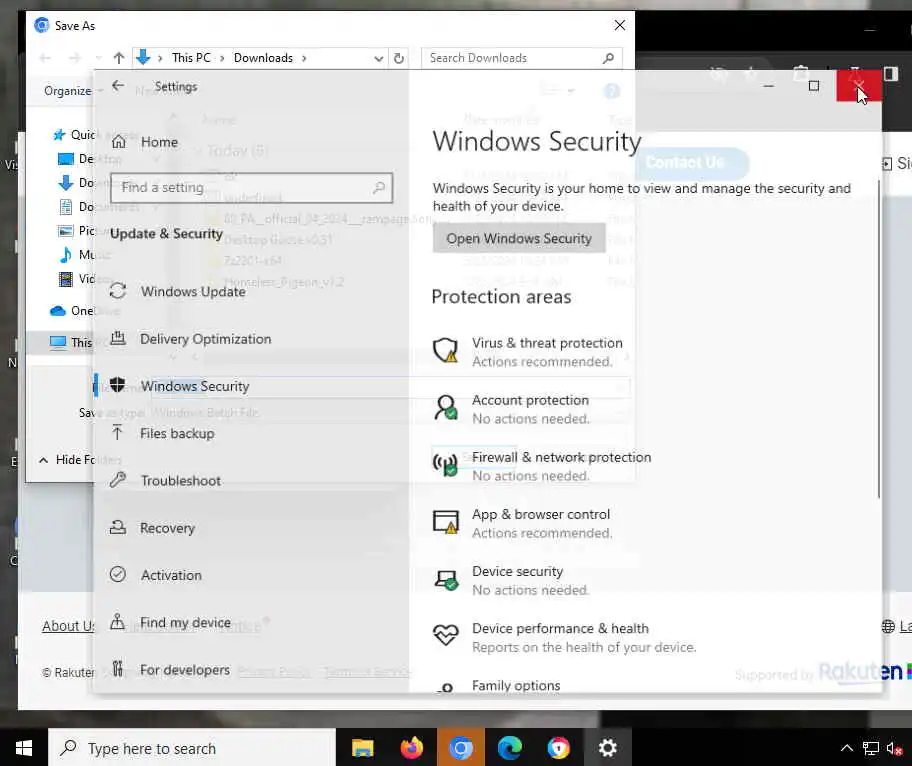Open Activation settings page
This screenshot has height=766, width=912.
(171, 575)
